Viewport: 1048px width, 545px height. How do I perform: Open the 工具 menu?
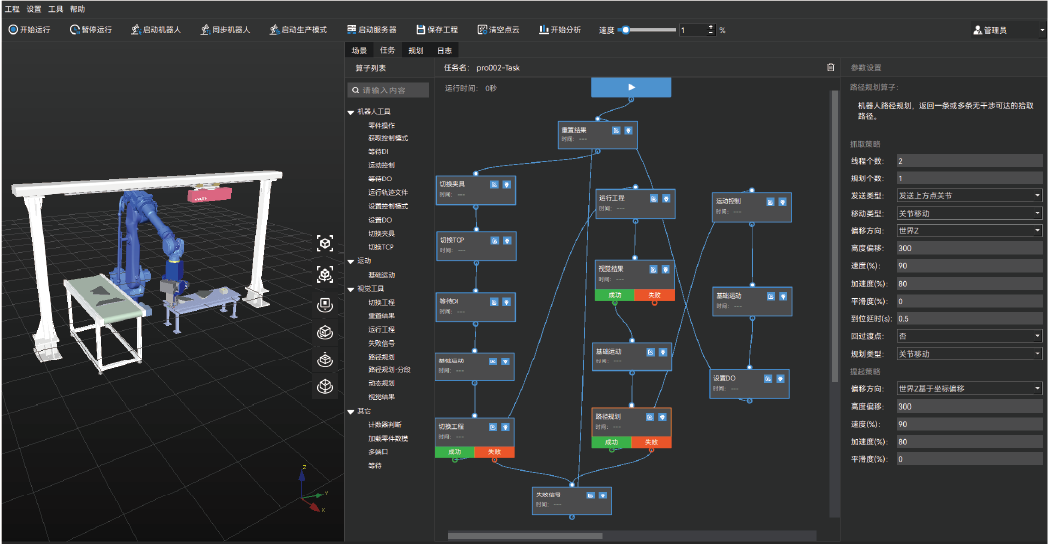pos(55,9)
